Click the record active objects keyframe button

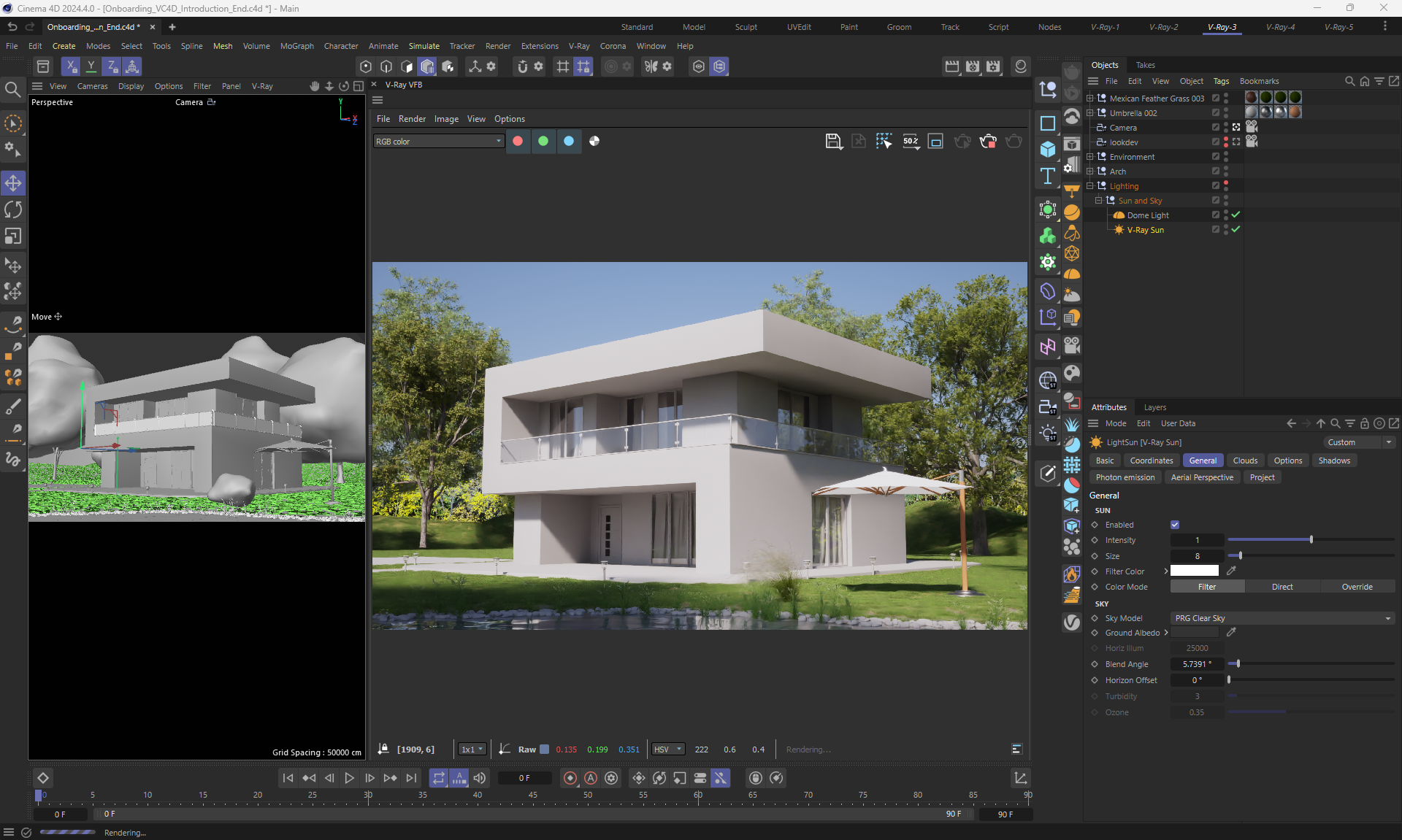coord(570,779)
